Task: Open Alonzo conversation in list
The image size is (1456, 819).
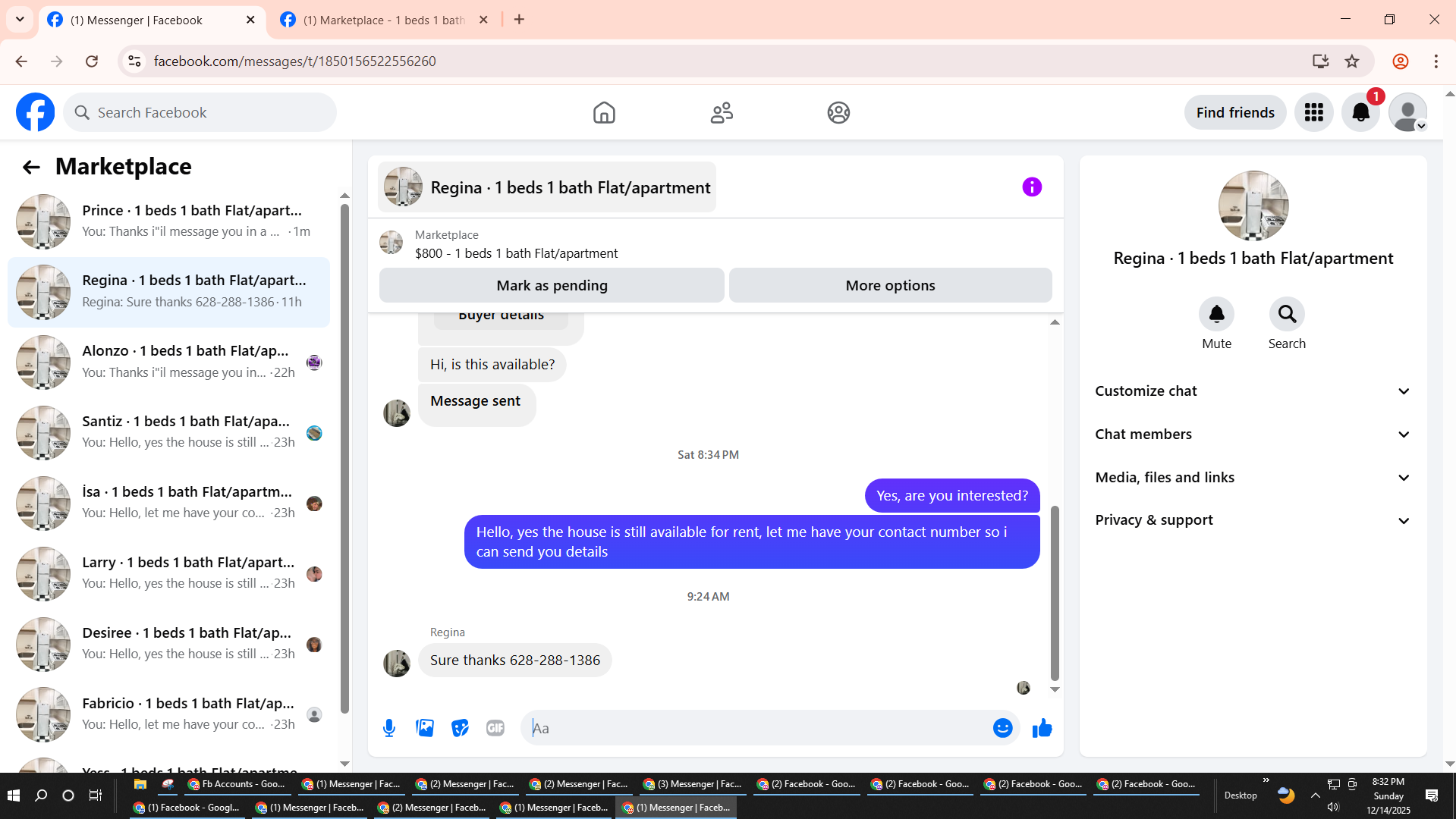Action: [168, 362]
